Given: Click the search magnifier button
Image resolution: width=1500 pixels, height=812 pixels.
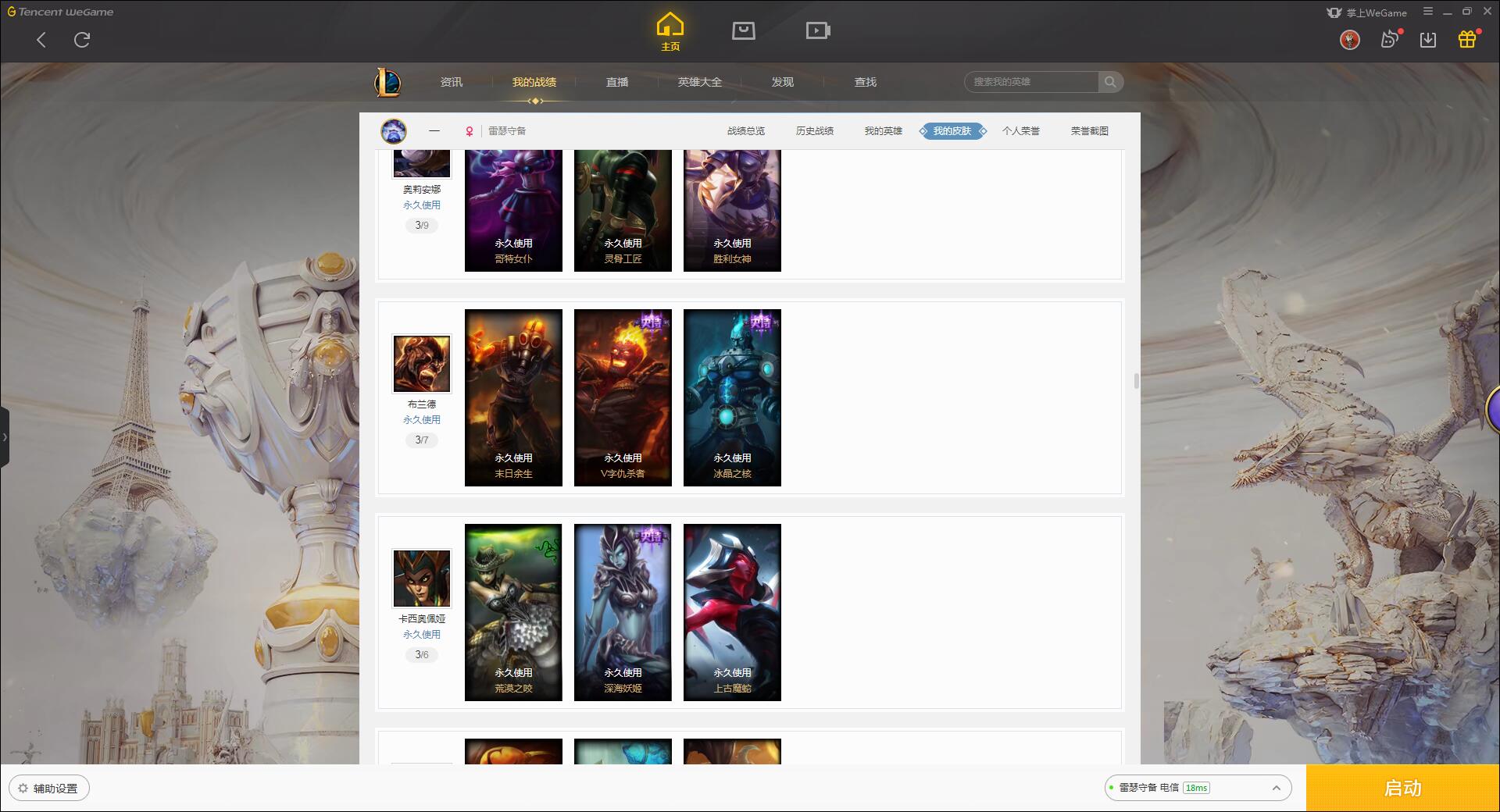Looking at the screenshot, I should pyautogui.click(x=1110, y=82).
